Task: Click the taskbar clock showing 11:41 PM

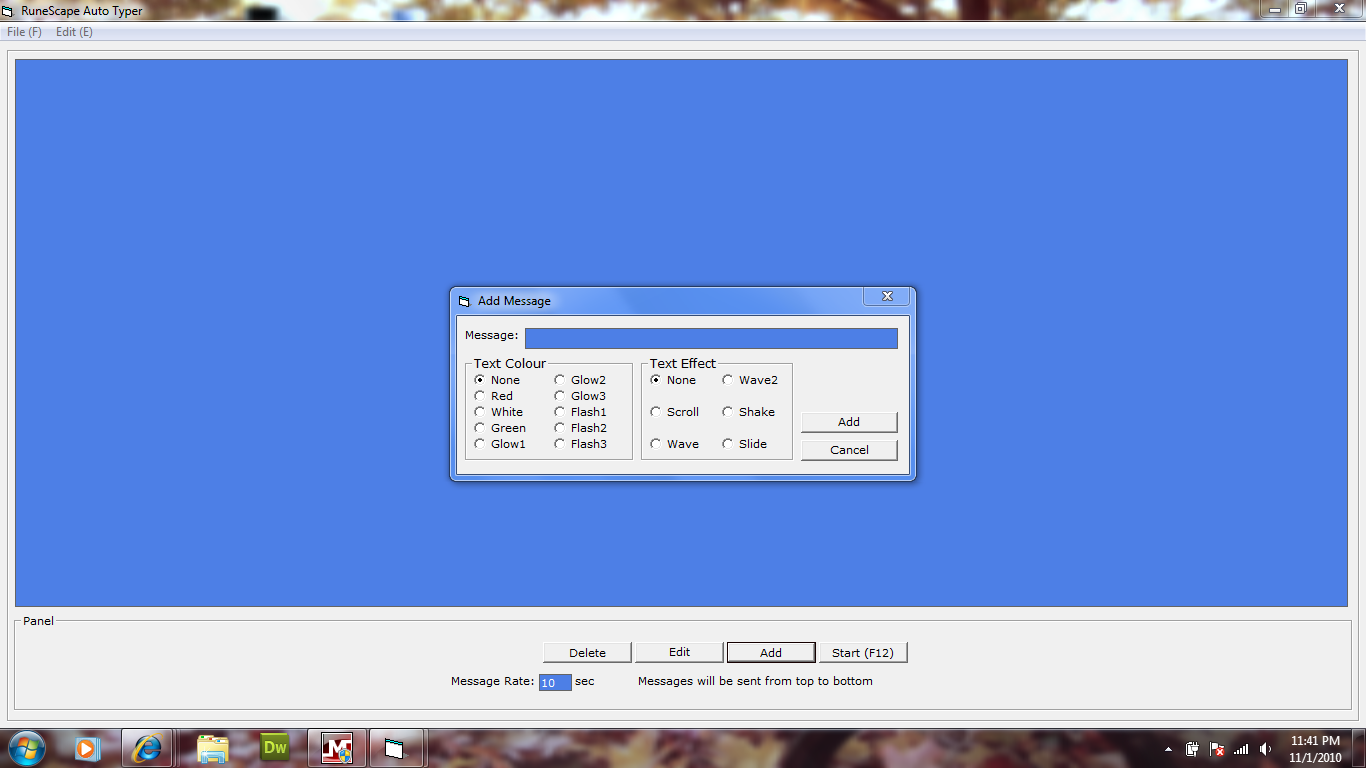Action: [1315, 749]
